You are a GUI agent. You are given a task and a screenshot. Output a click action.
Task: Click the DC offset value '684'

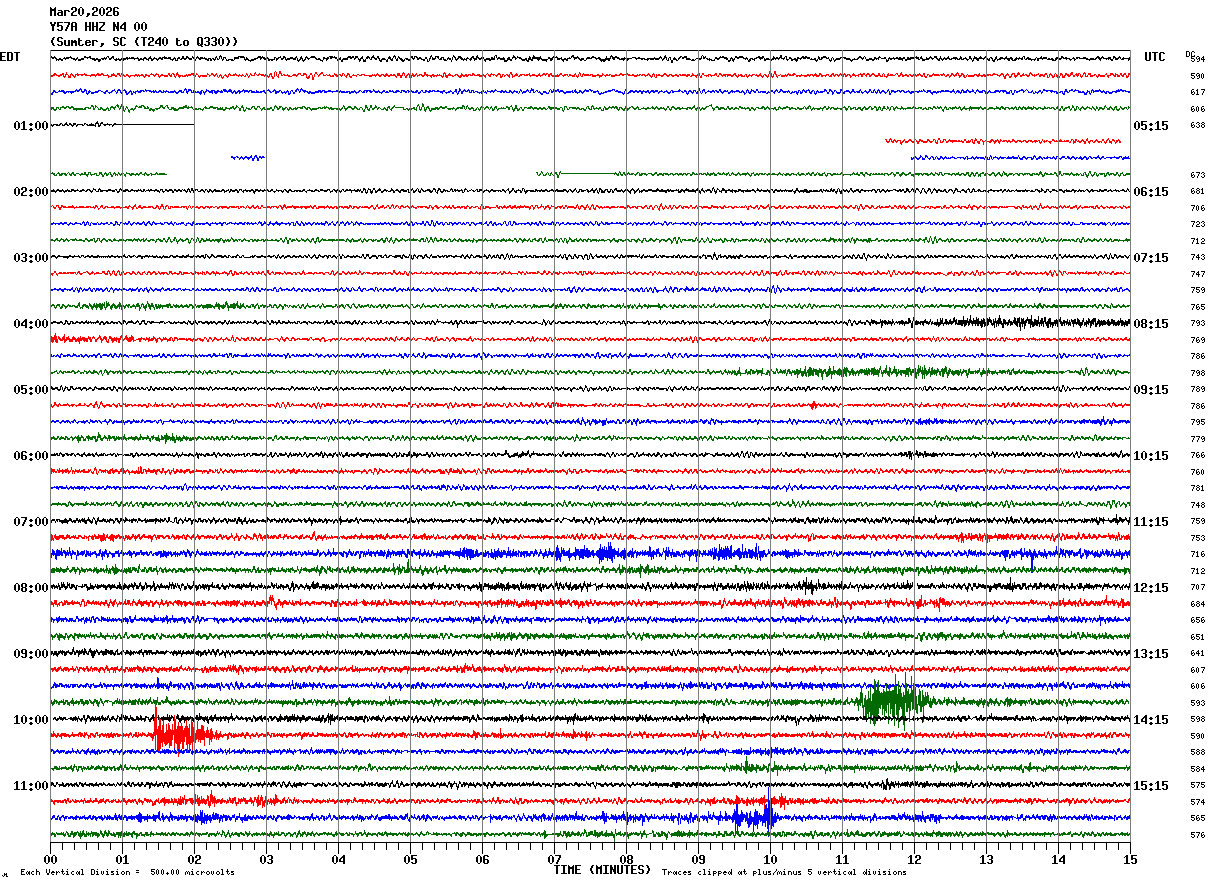[1197, 604]
